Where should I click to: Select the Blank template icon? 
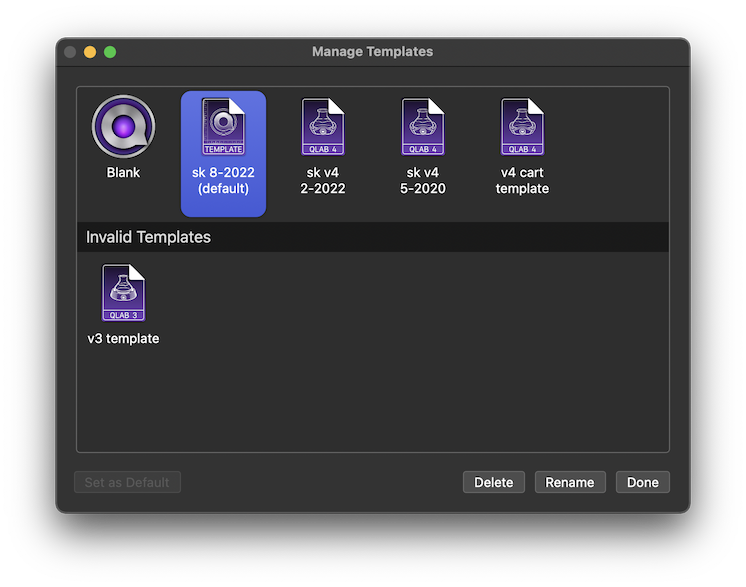click(123, 126)
